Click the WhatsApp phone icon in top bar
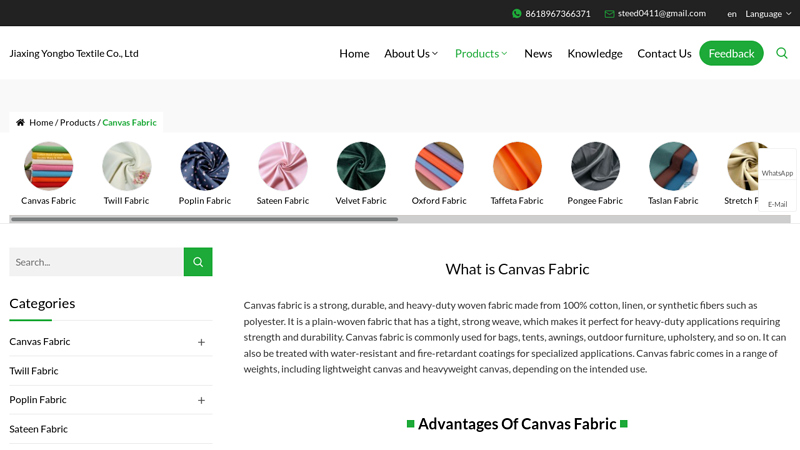 (x=516, y=14)
